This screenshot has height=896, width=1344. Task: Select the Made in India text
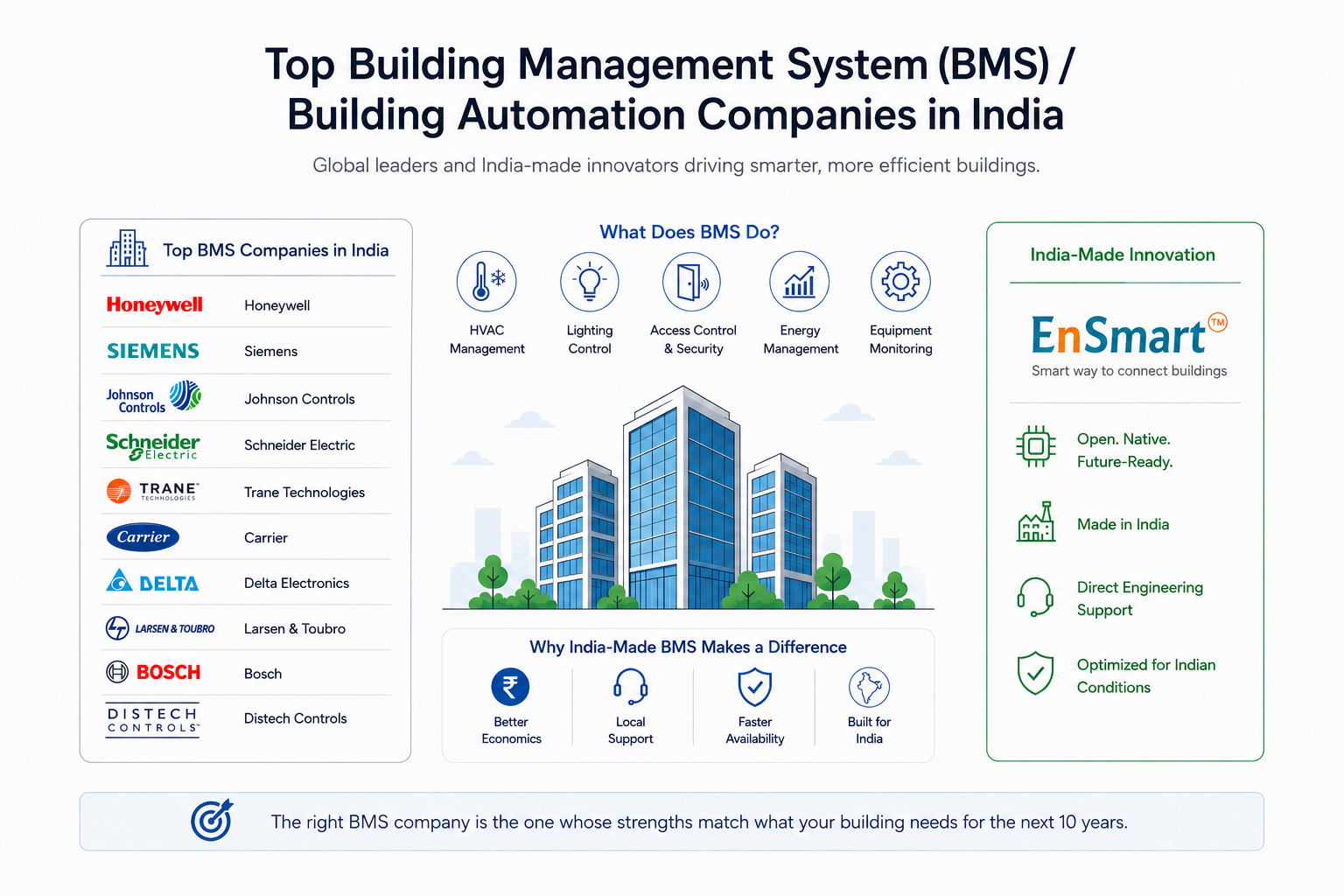(x=1123, y=524)
